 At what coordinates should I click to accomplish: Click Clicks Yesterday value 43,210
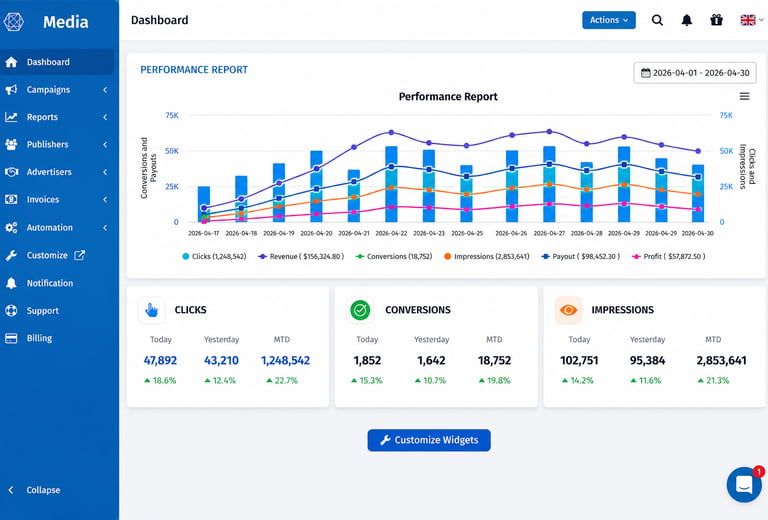[221, 360]
